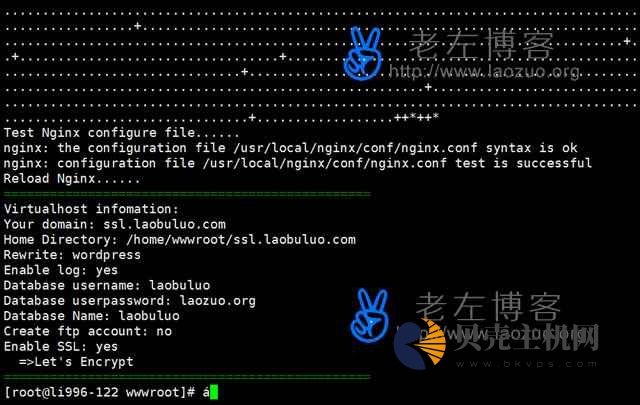The height and width of the screenshot is (405, 640).
Task: Click the domain ssl.laobuluo.com text
Action: (x=164, y=224)
